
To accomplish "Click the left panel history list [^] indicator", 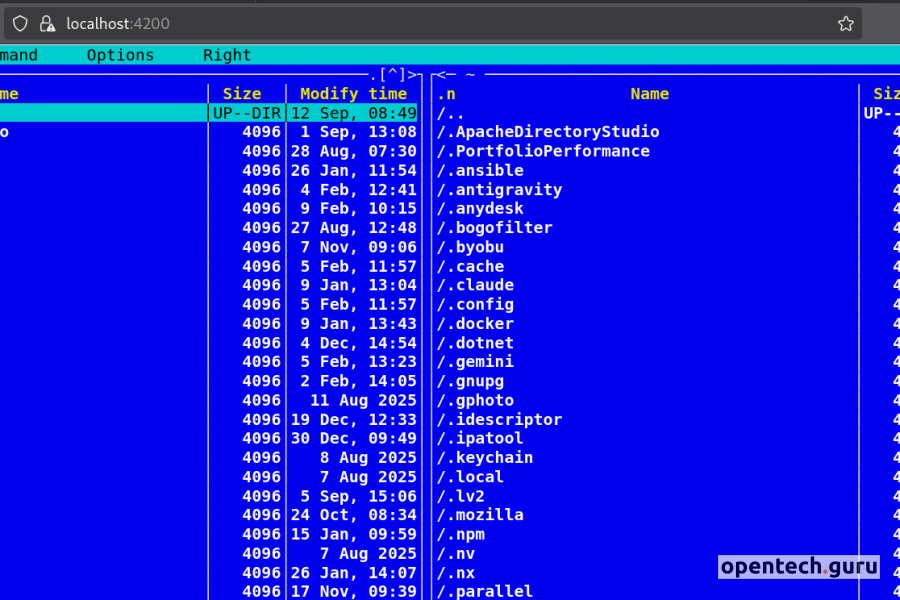I will [393, 75].
